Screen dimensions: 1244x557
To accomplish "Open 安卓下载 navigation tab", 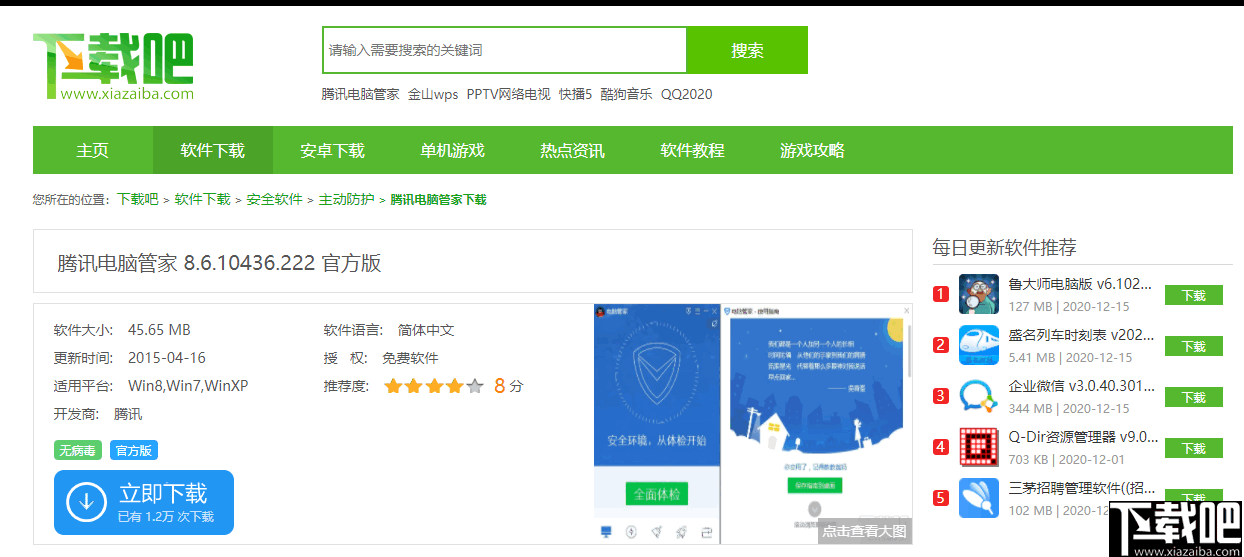I will pyautogui.click(x=333, y=150).
